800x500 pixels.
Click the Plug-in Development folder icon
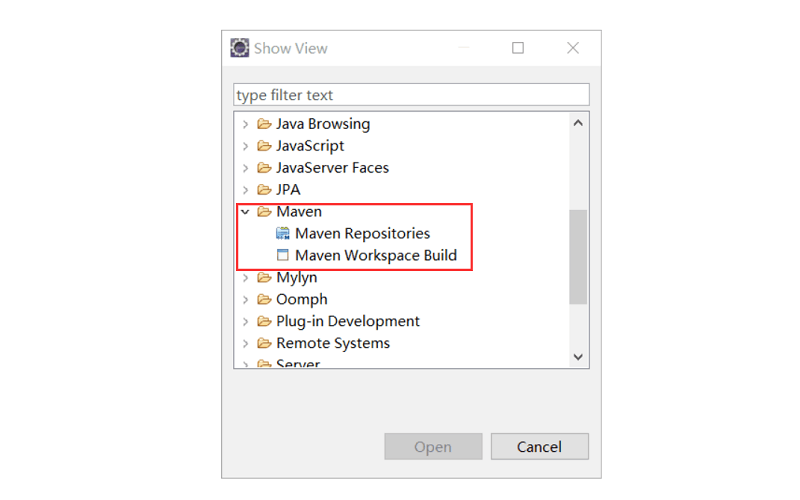(264, 321)
